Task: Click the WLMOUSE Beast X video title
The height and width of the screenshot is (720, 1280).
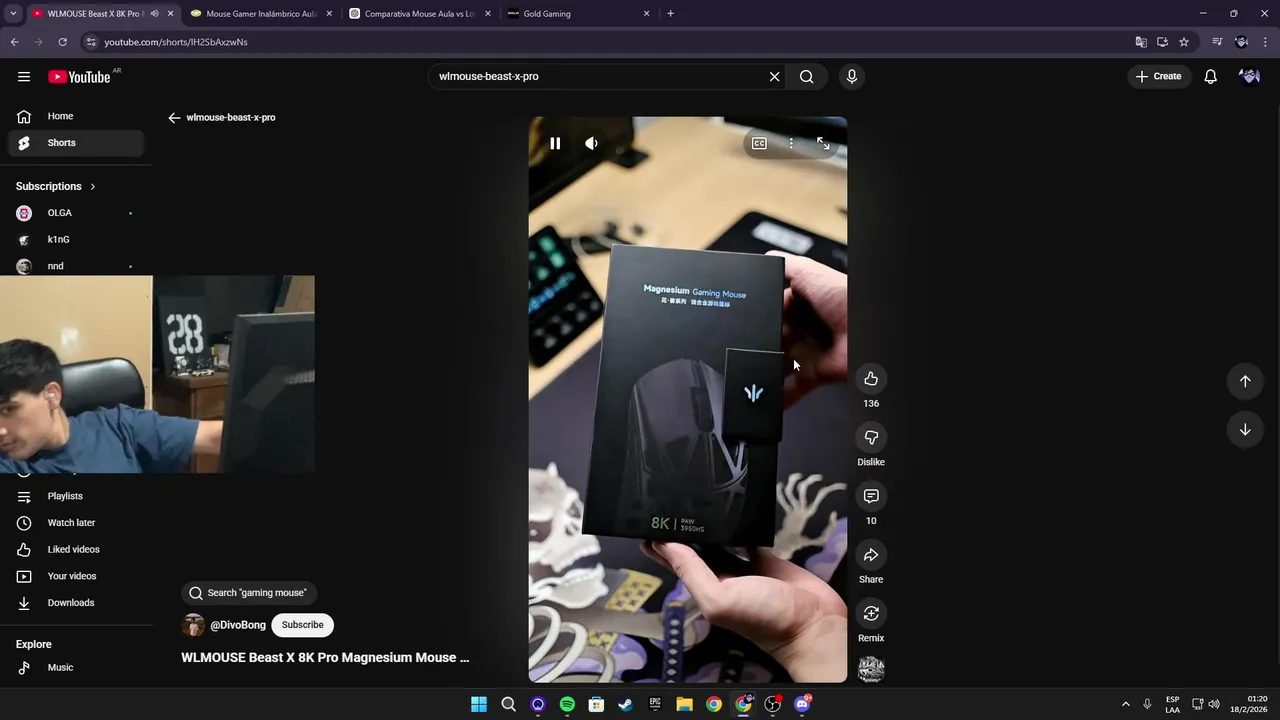Action: (325, 658)
